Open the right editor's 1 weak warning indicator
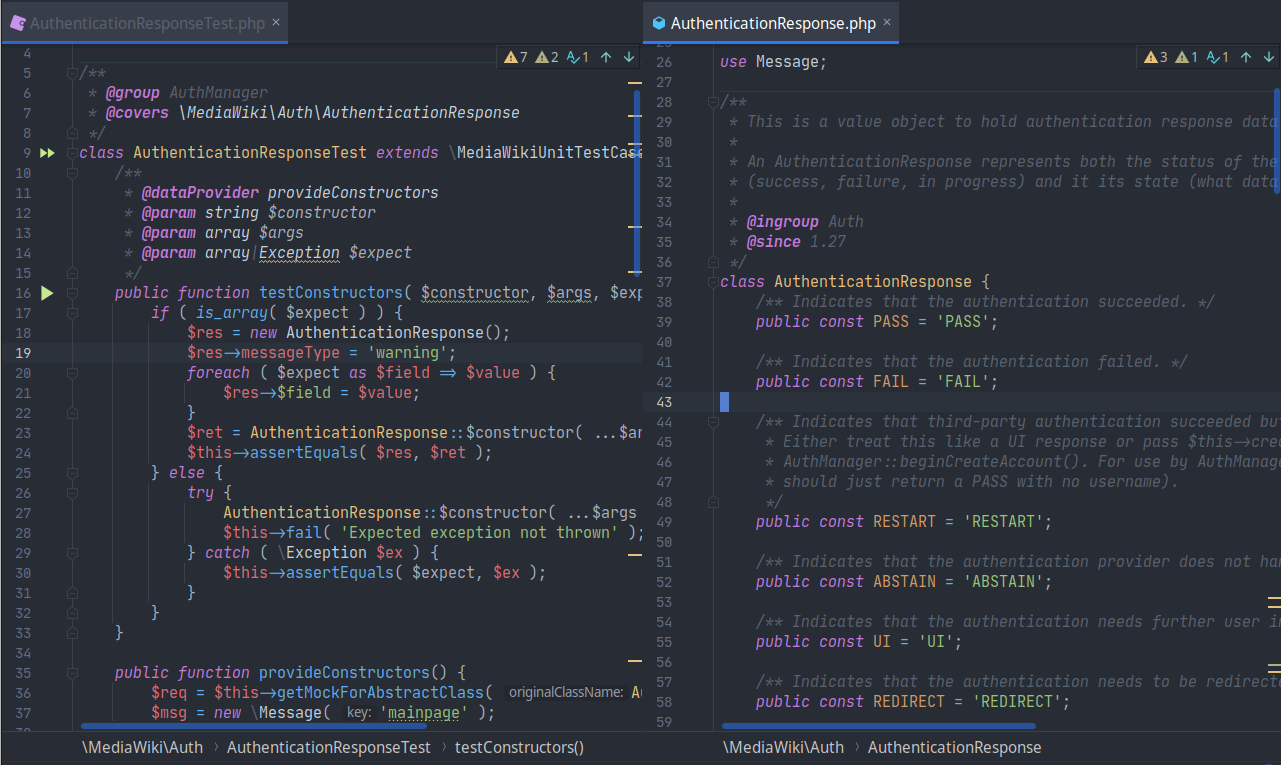 pyautogui.click(x=1187, y=58)
